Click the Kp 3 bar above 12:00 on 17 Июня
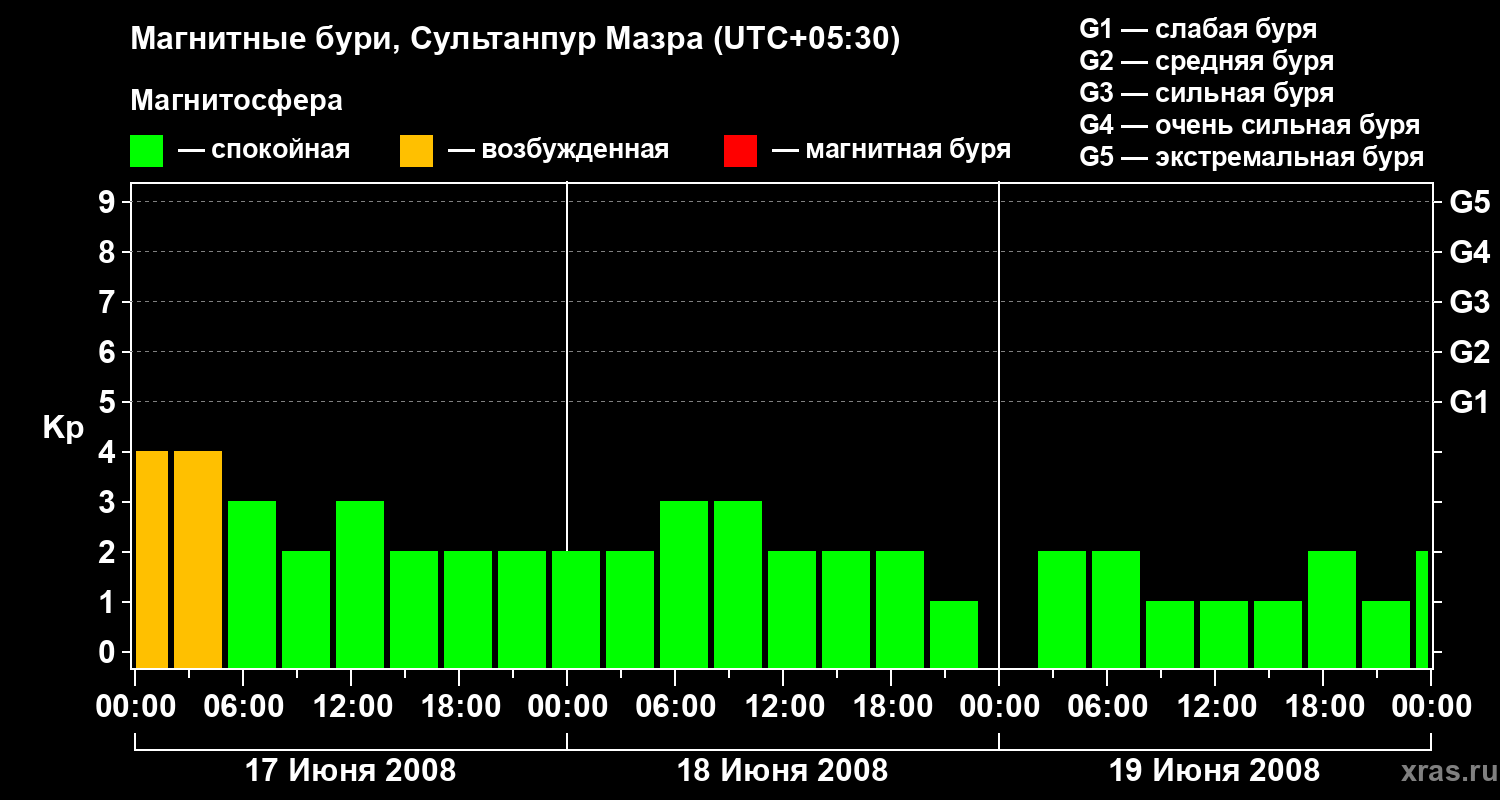This screenshot has width=1500, height=800. point(360,584)
